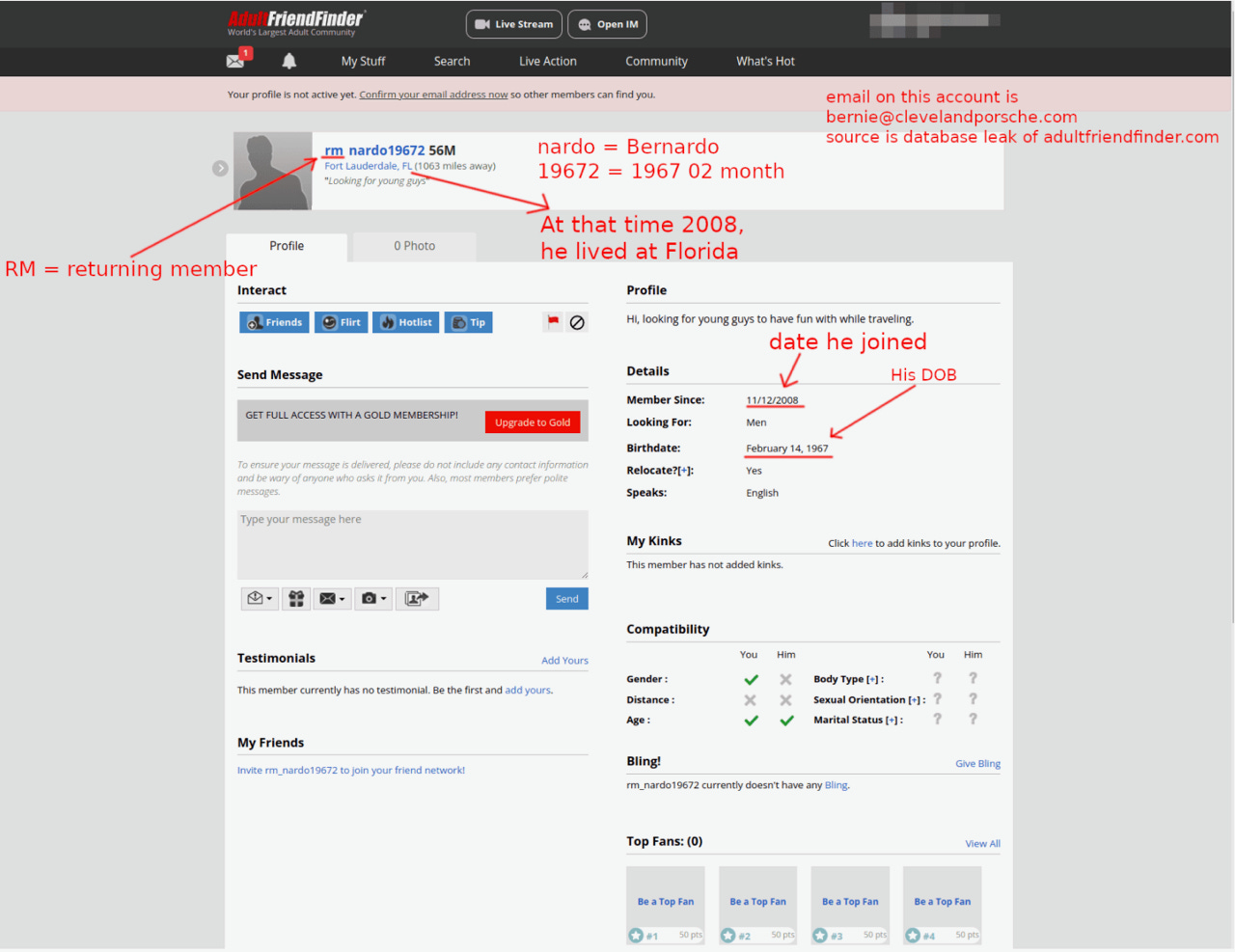Open IM chat window

[608, 24]
